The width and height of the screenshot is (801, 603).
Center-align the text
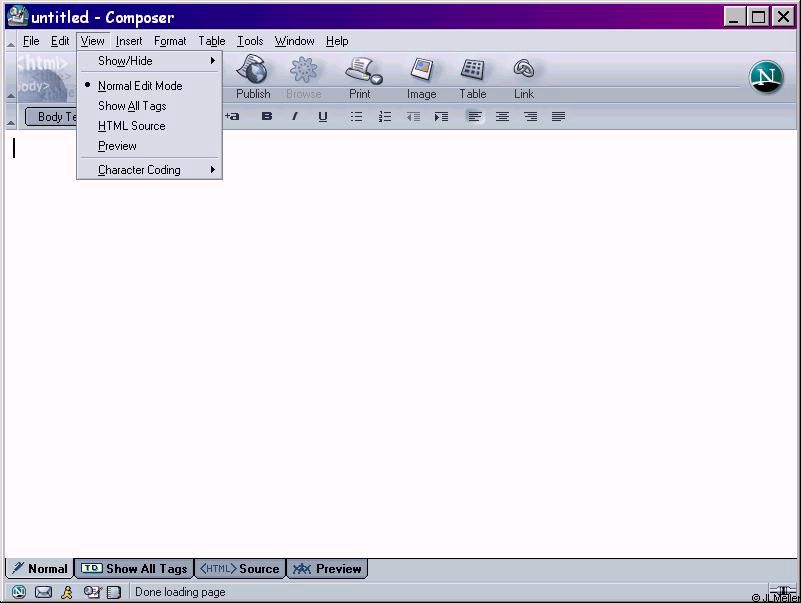pyautogui.click(x=502, y=117)
